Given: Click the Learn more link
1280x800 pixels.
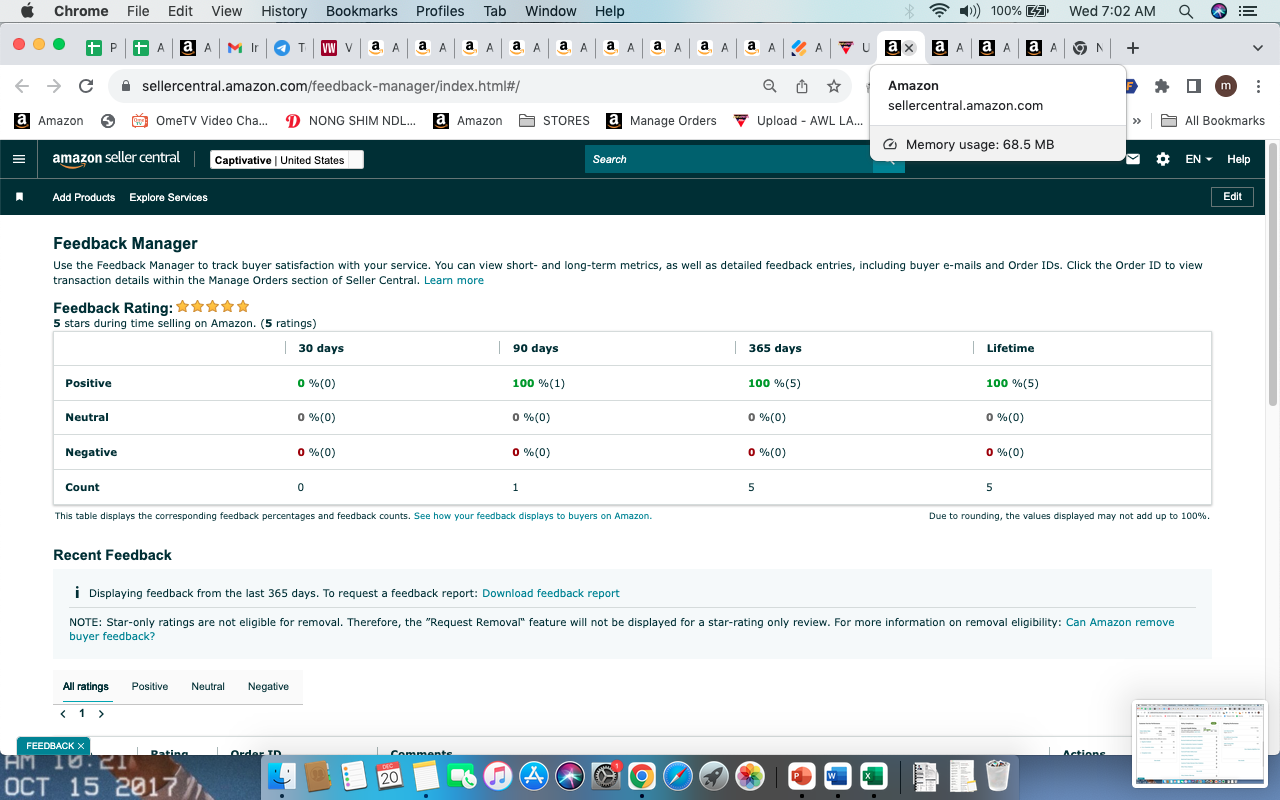Looking at the screenshot, I should click(454, 281).
